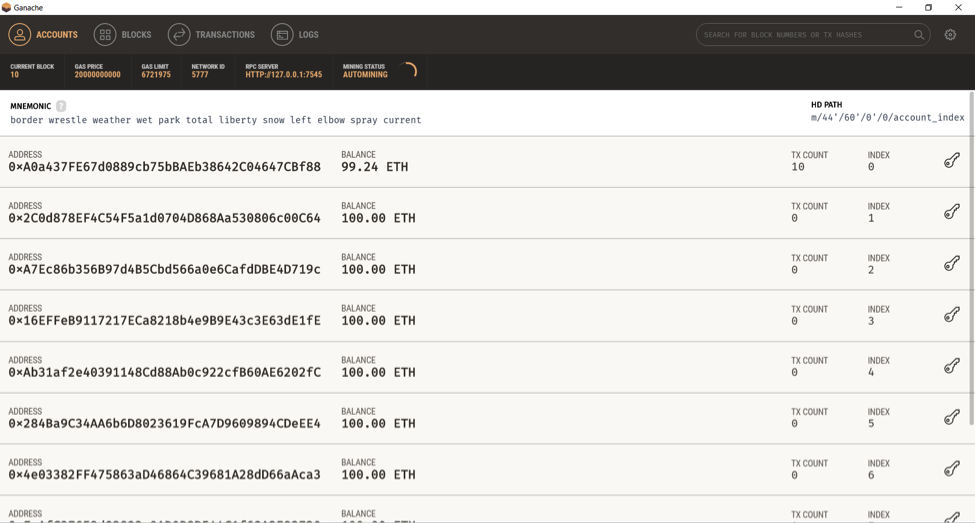Show private key for account index 1
975x523 pixels.
[x=951, y=212]
